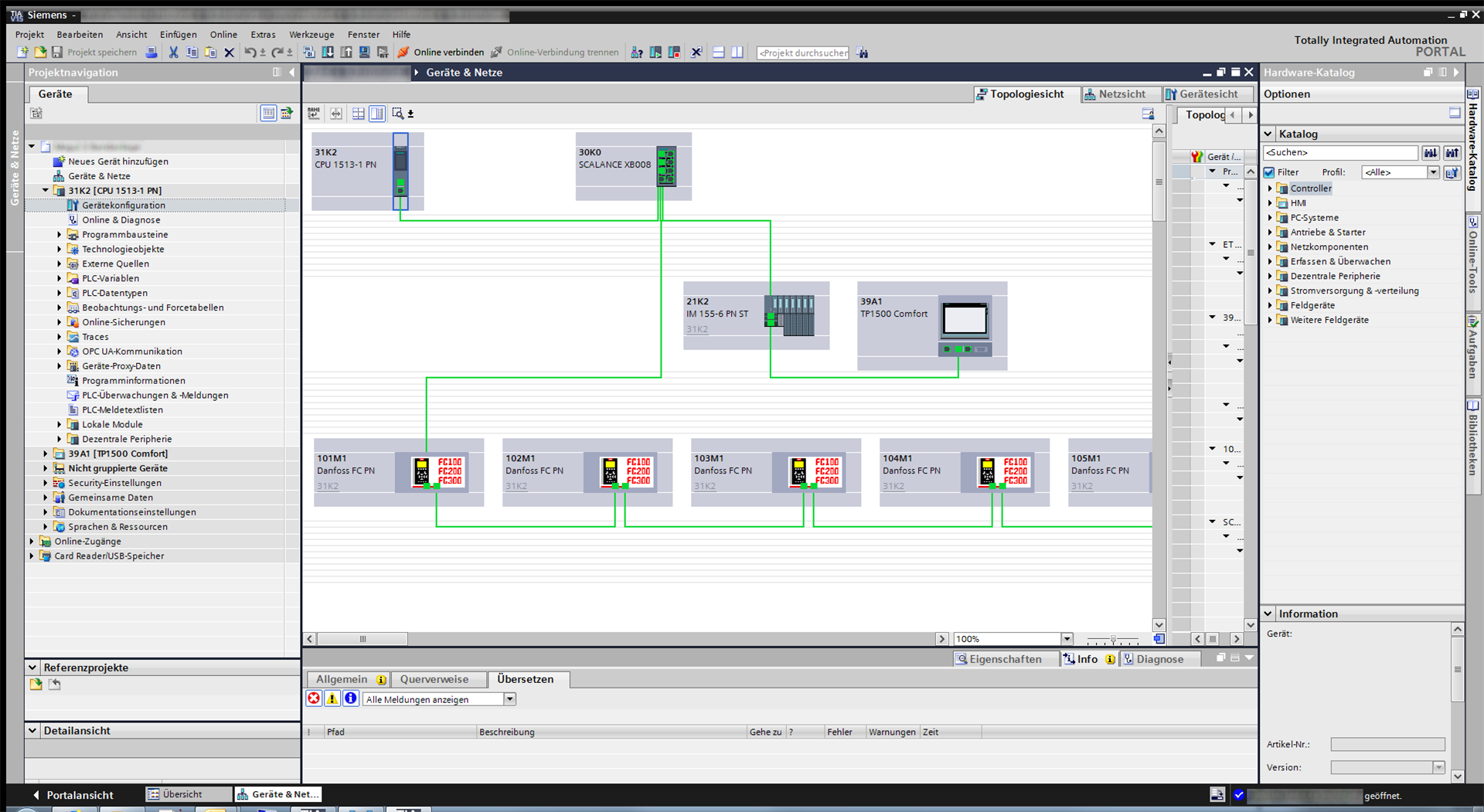Click the upload from device icon

346,53
